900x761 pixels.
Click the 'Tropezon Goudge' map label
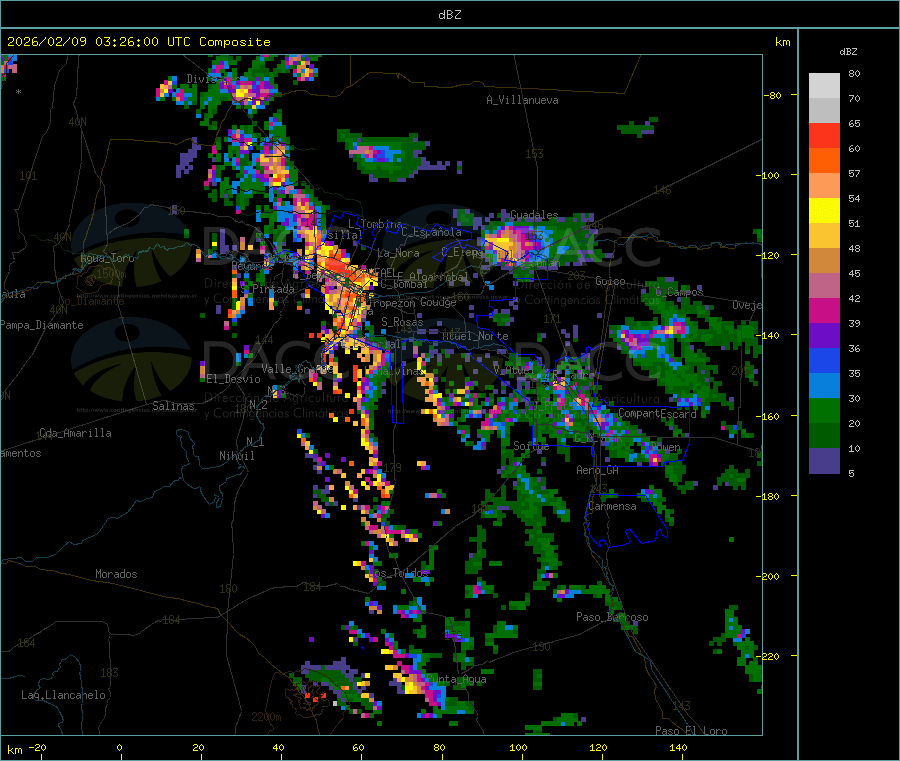point(412,302)
